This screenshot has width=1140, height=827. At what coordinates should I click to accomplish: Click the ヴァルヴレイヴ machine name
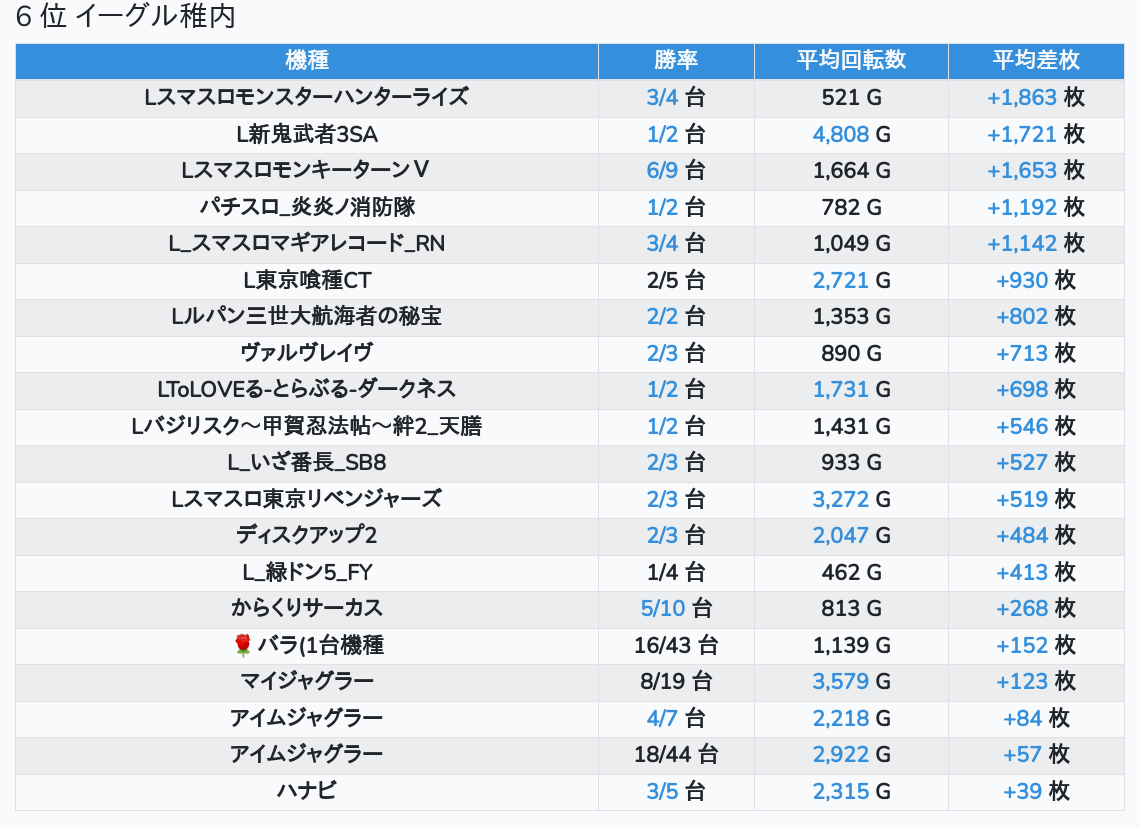coord(307,353)
